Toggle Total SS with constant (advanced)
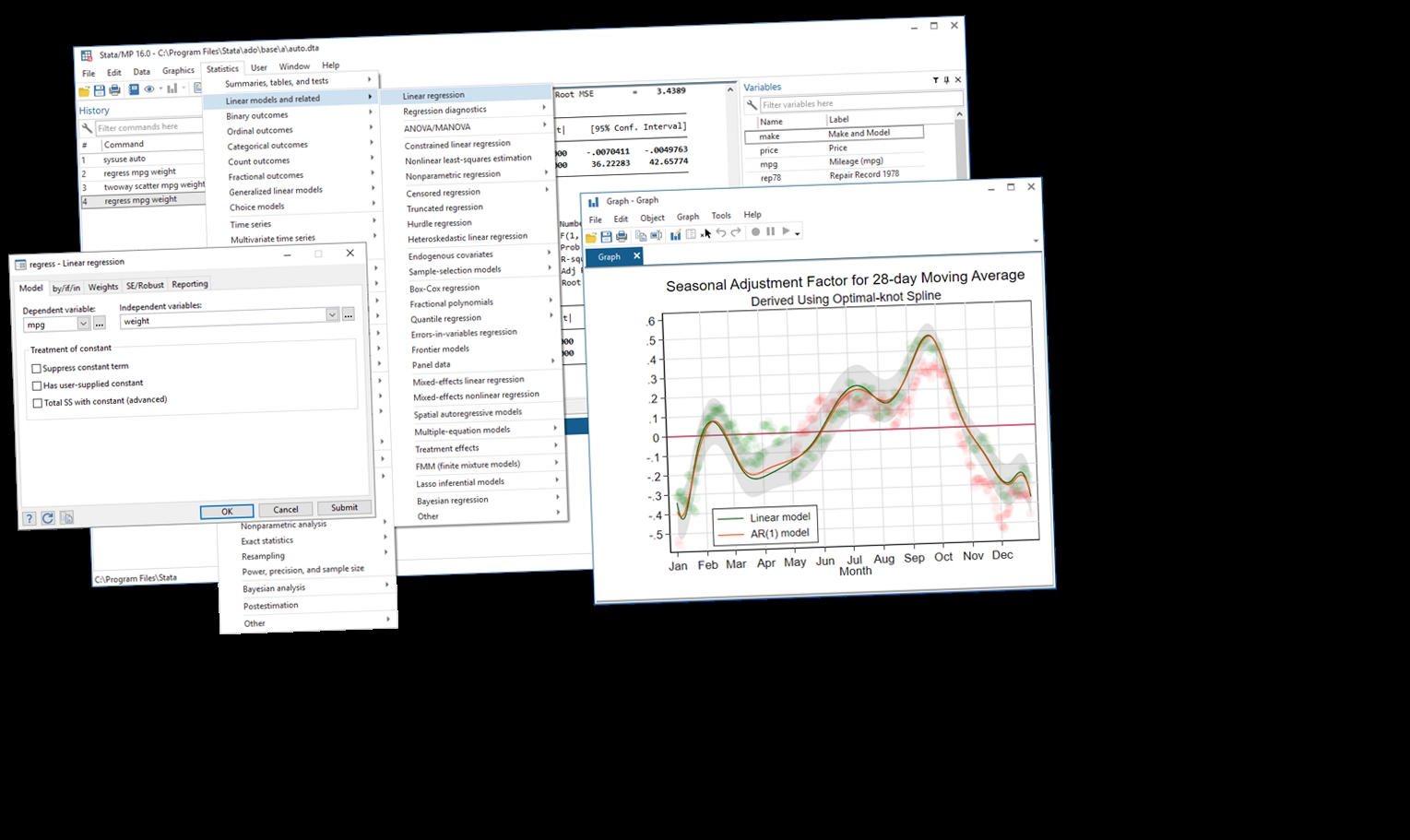The height and width of the screenshot is (840, 1410). pos(38,403)
